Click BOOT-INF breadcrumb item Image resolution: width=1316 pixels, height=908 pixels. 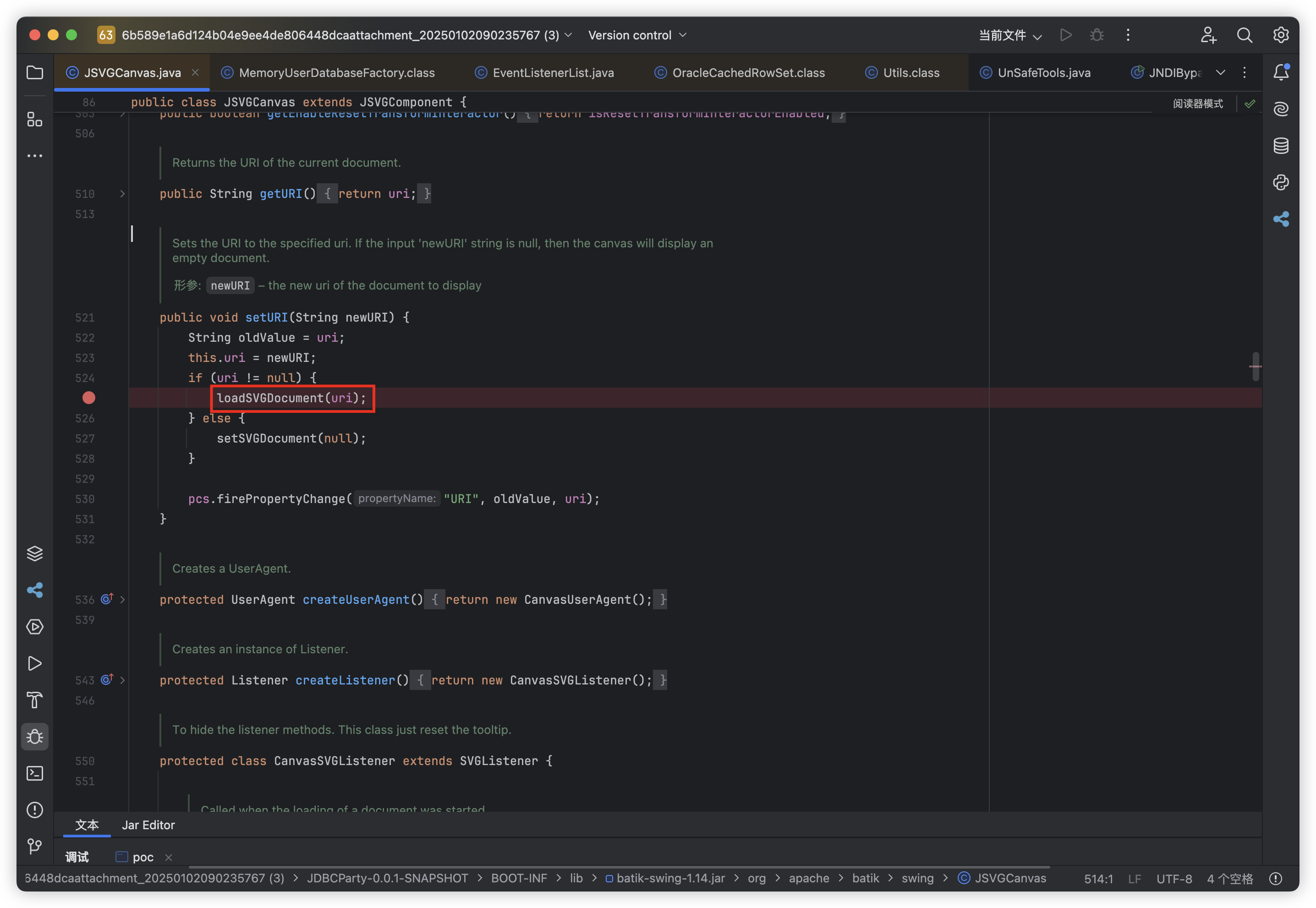[519, 878]
